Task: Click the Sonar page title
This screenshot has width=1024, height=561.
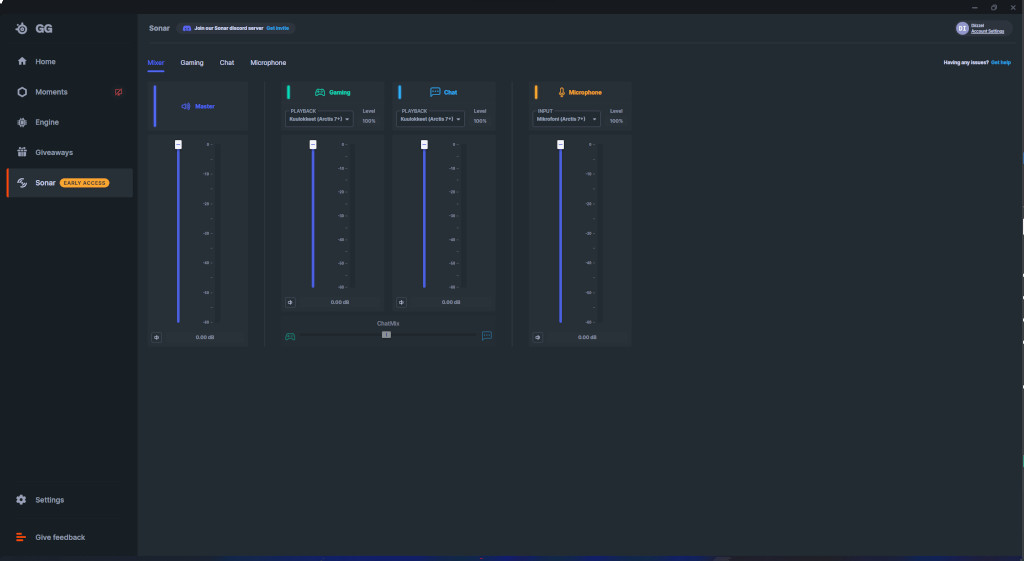Action: [159, 28]
